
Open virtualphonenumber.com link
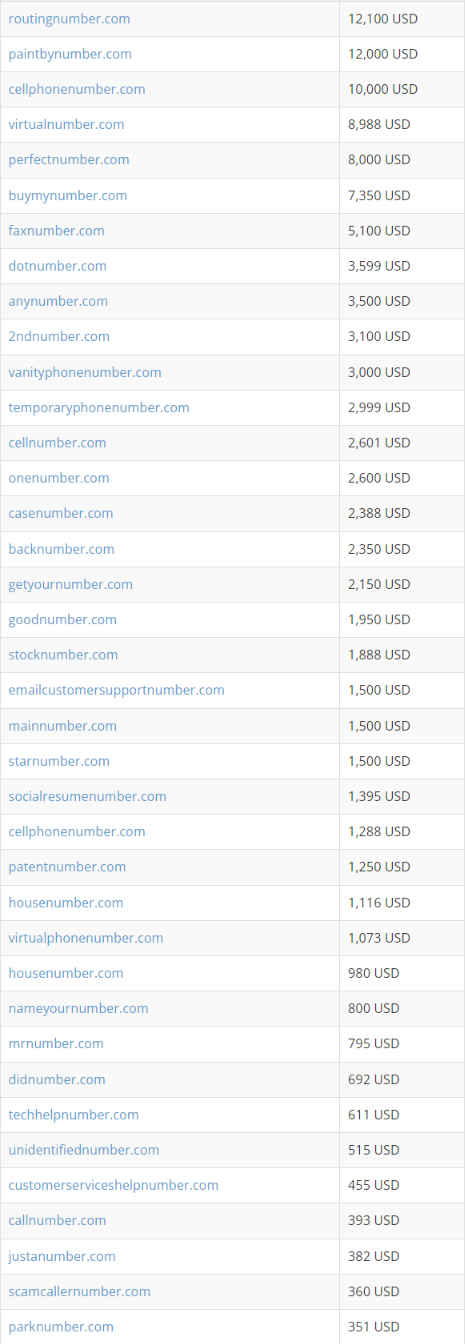[x=86, y=938]
